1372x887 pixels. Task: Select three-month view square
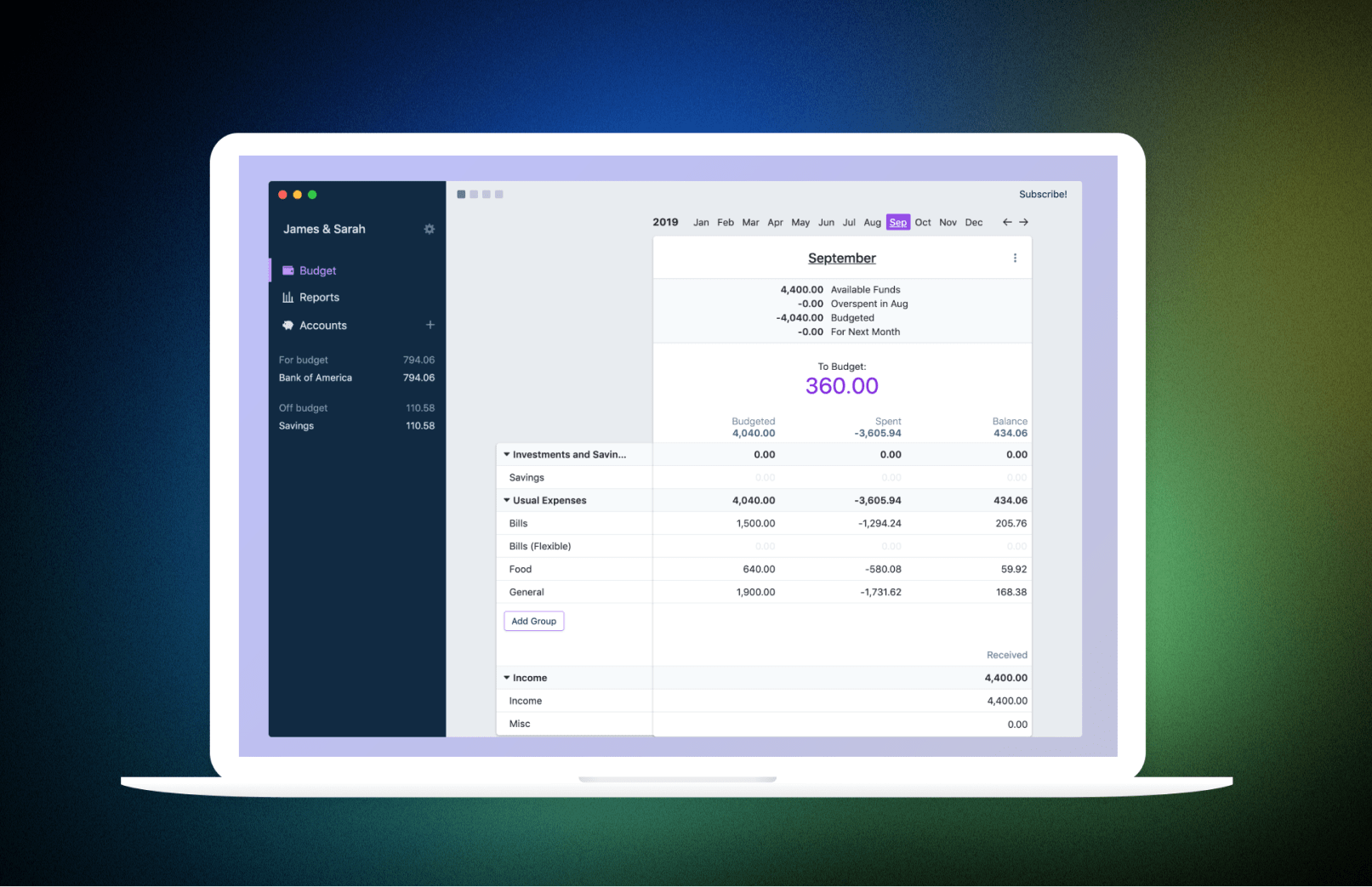487,195
